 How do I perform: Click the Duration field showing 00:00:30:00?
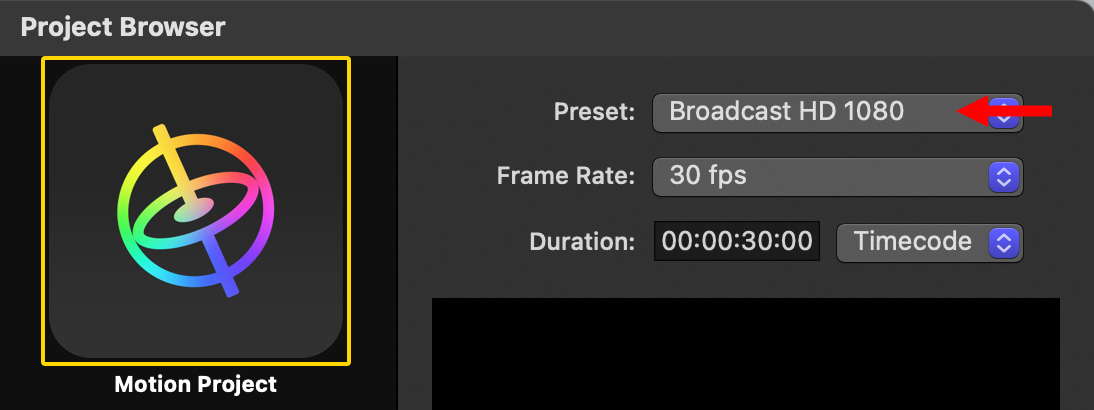tap(737, 241)
